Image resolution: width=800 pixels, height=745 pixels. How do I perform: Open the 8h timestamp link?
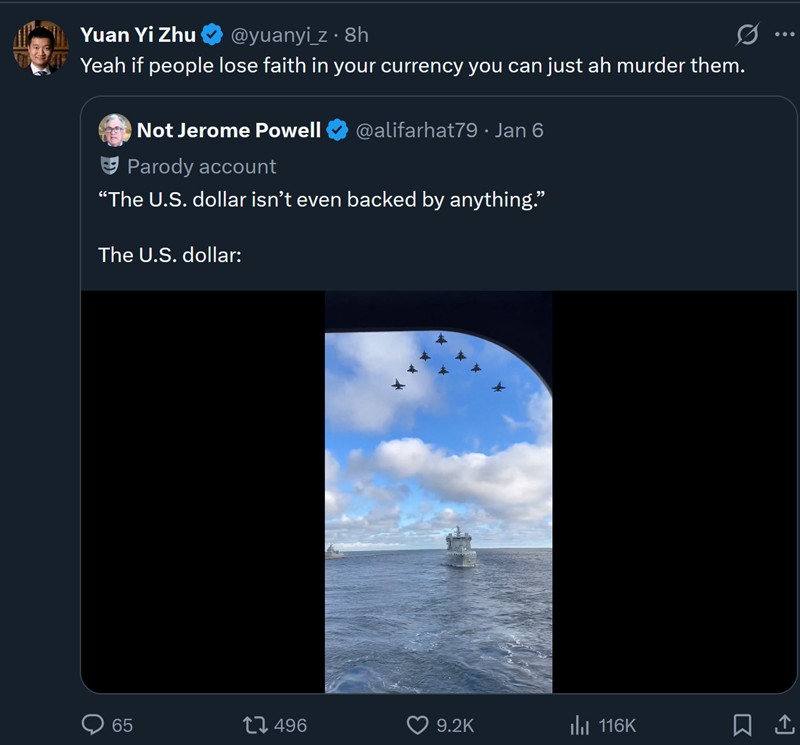(x=357, y=34)
